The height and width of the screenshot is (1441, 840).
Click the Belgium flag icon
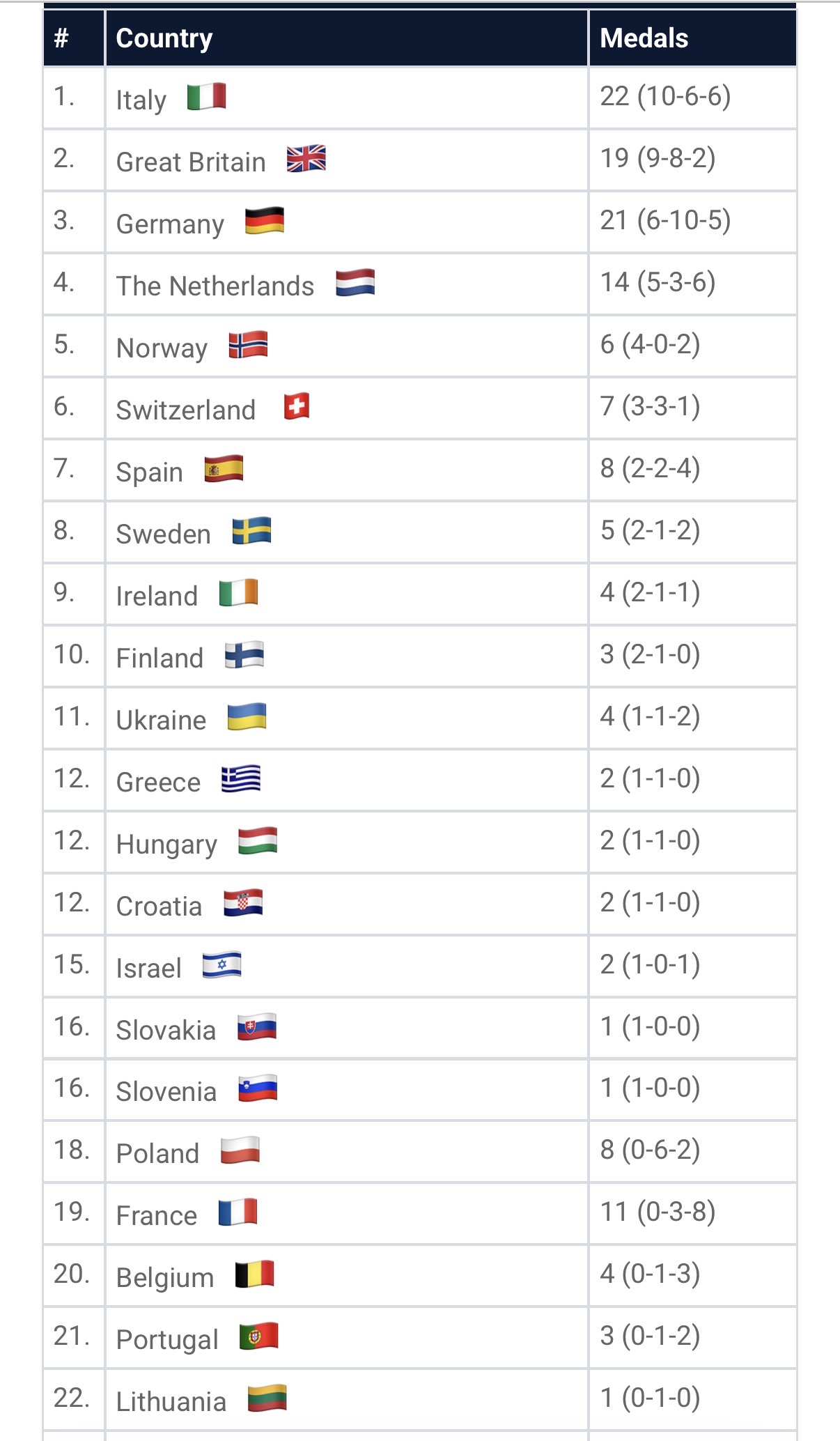coord(255,1274)
